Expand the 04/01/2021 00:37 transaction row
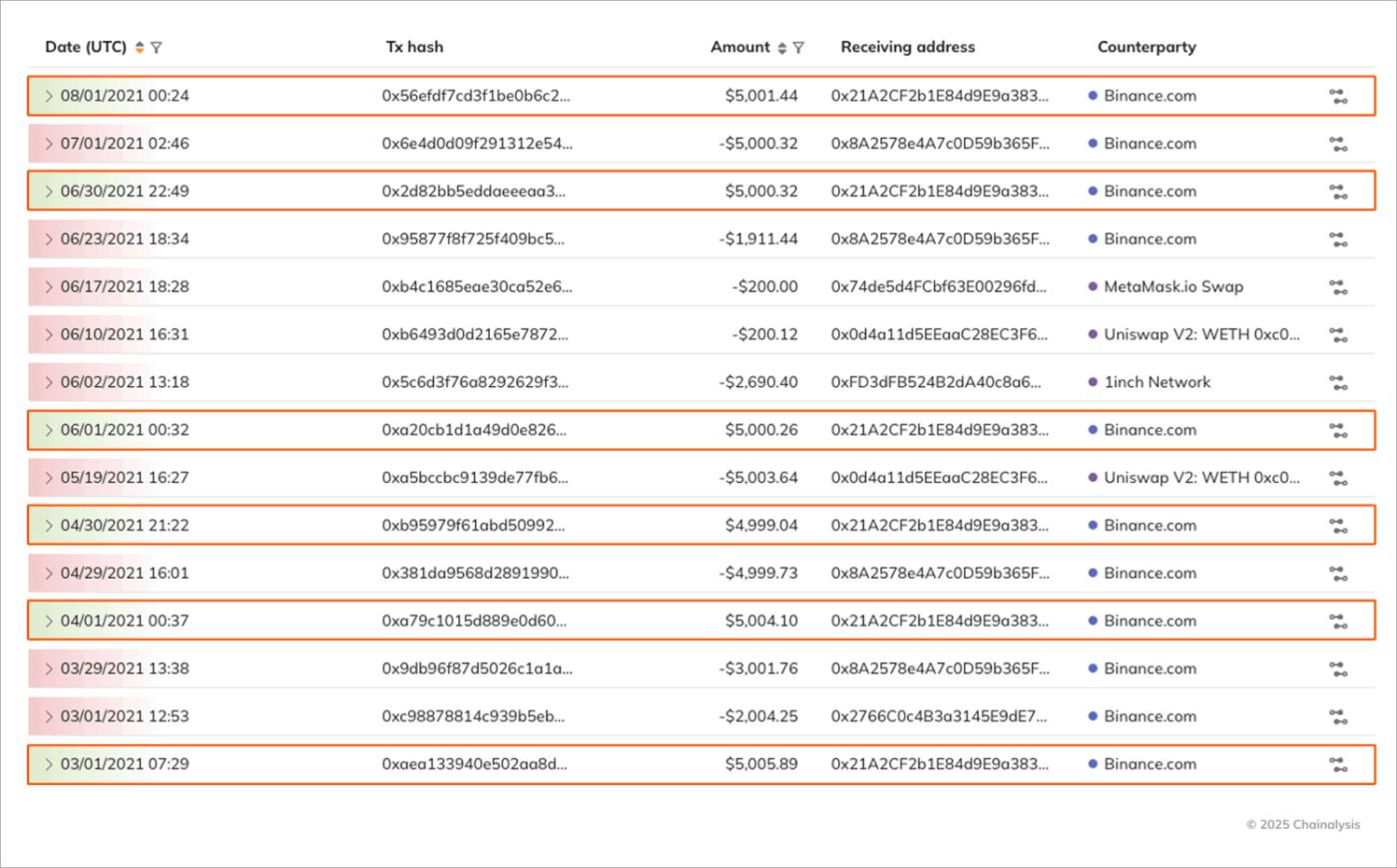The height and width of the screenshot is (868, 1397). (x=48, y=621)
